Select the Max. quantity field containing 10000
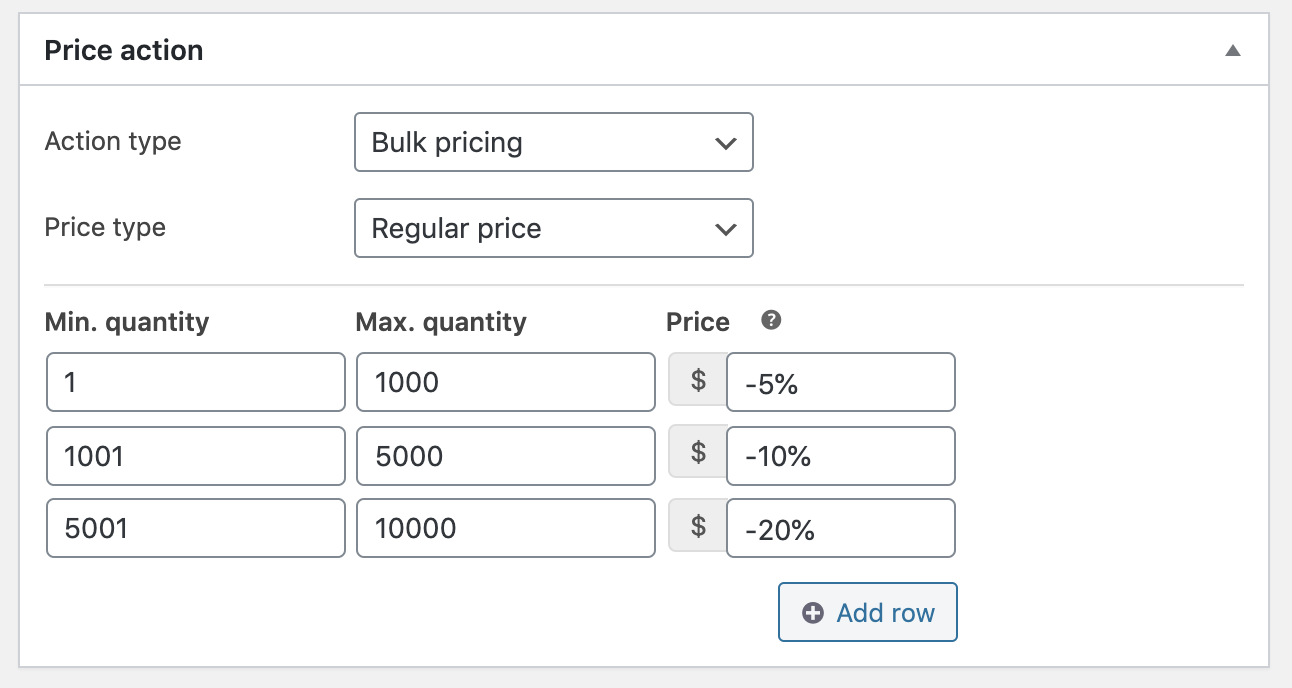 (505, 527)
